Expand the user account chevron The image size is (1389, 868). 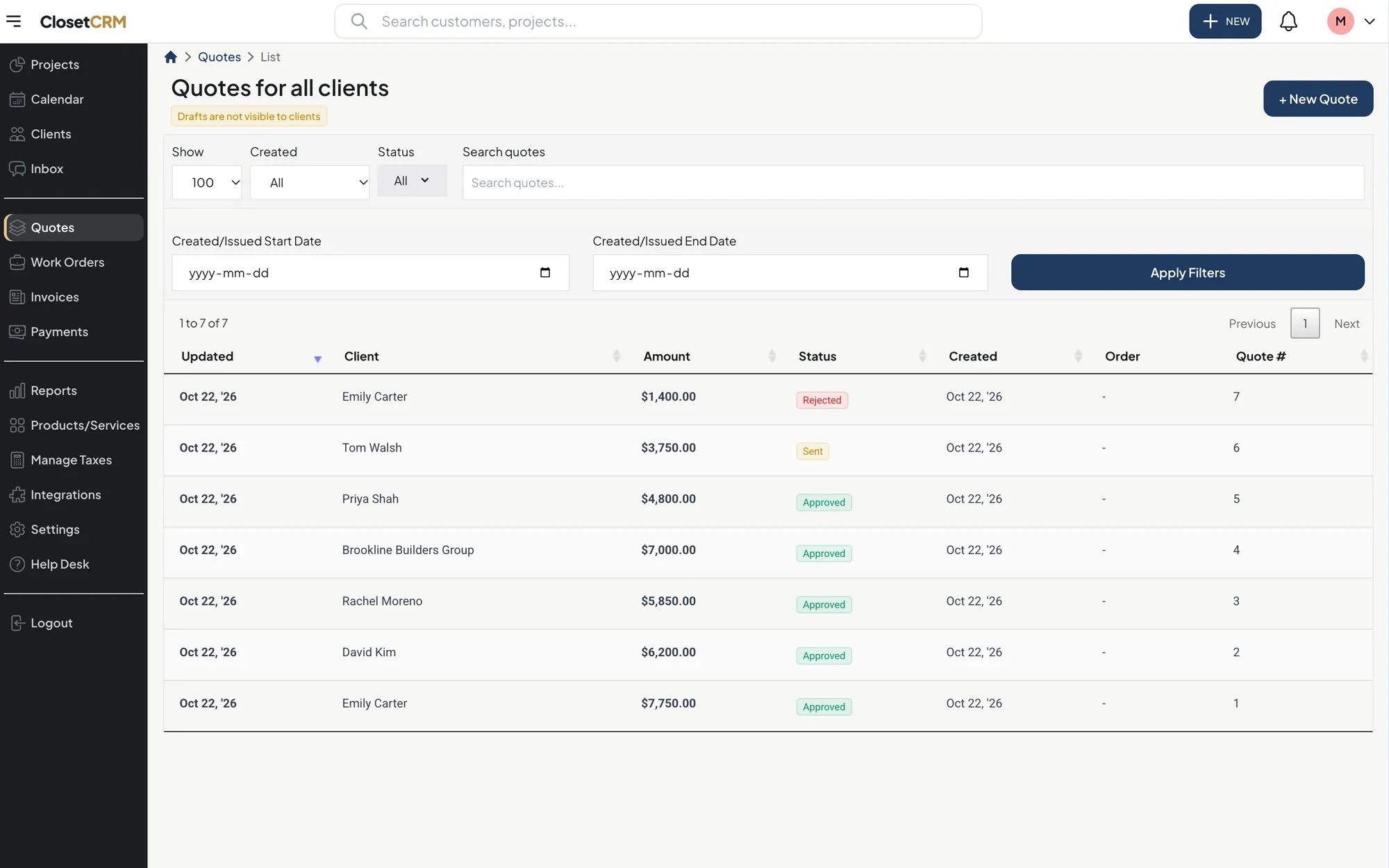[x=1370, y=21]
